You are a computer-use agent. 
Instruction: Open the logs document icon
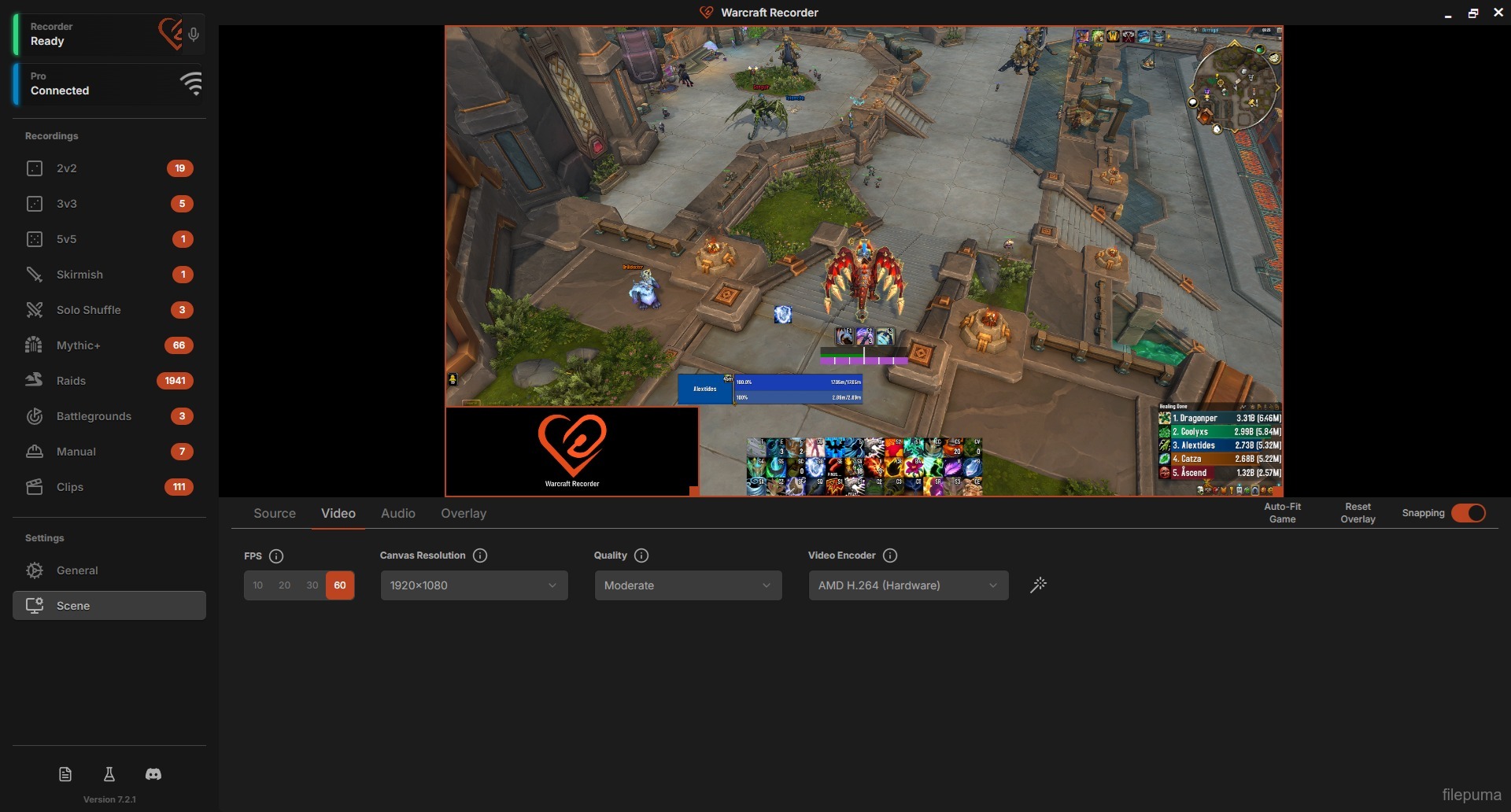65,774
